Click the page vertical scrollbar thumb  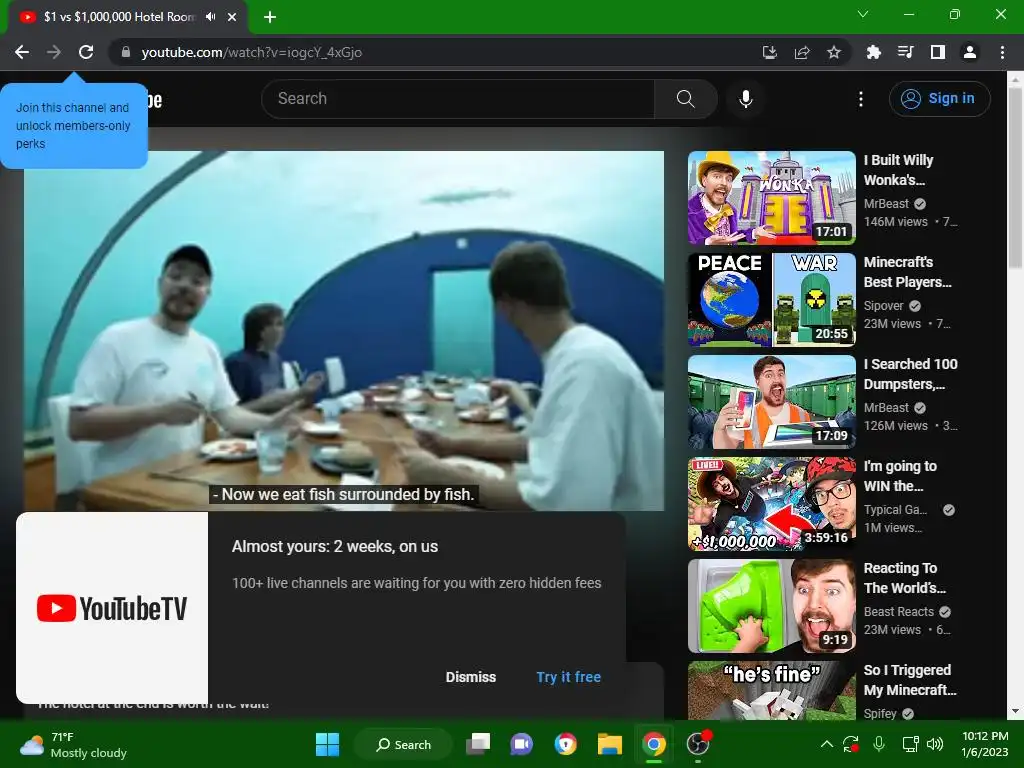pyautogui.click(x=1015, y=176)
